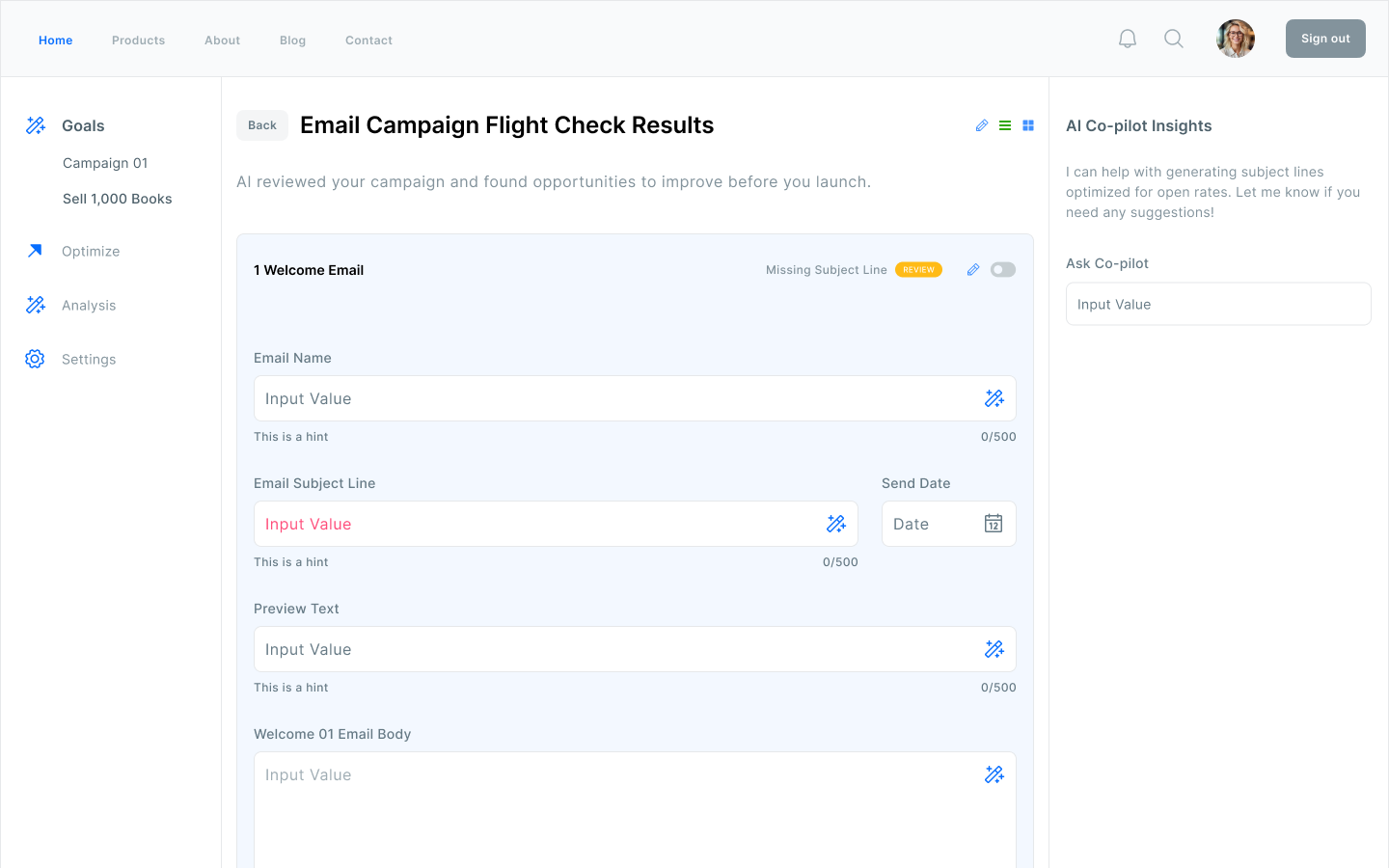
Task: Click the Missing Subject Line label
Action: pos(827,270)
